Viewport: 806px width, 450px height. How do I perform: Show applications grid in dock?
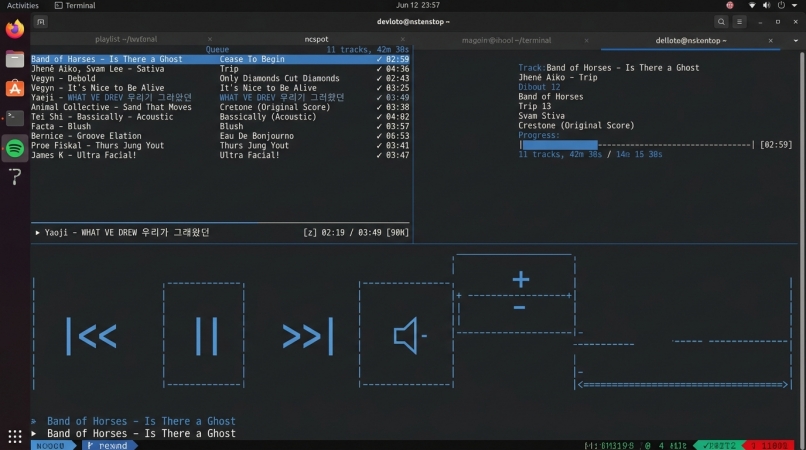[15, 436]
